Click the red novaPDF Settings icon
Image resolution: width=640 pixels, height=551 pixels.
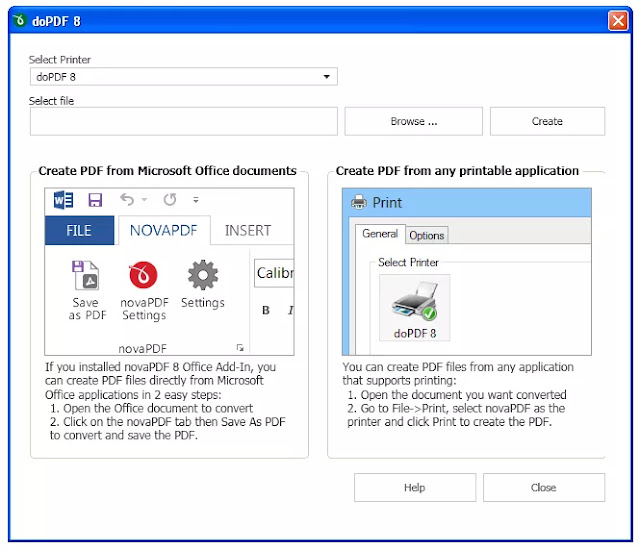coord(143,275)
